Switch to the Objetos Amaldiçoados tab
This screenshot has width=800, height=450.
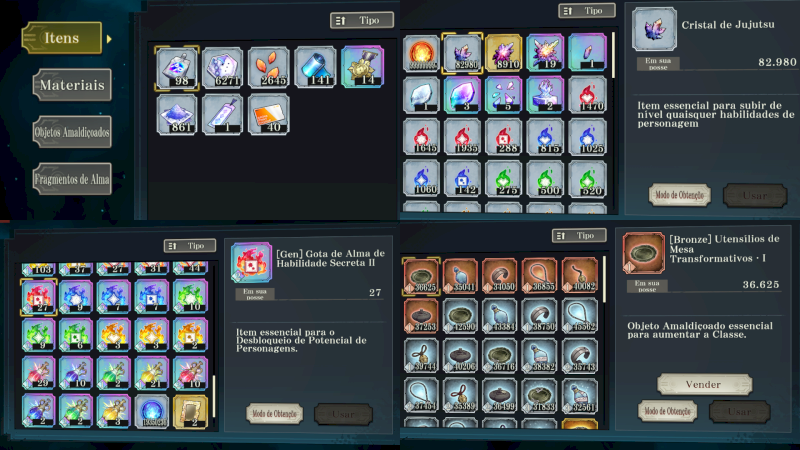click(72, 132)
